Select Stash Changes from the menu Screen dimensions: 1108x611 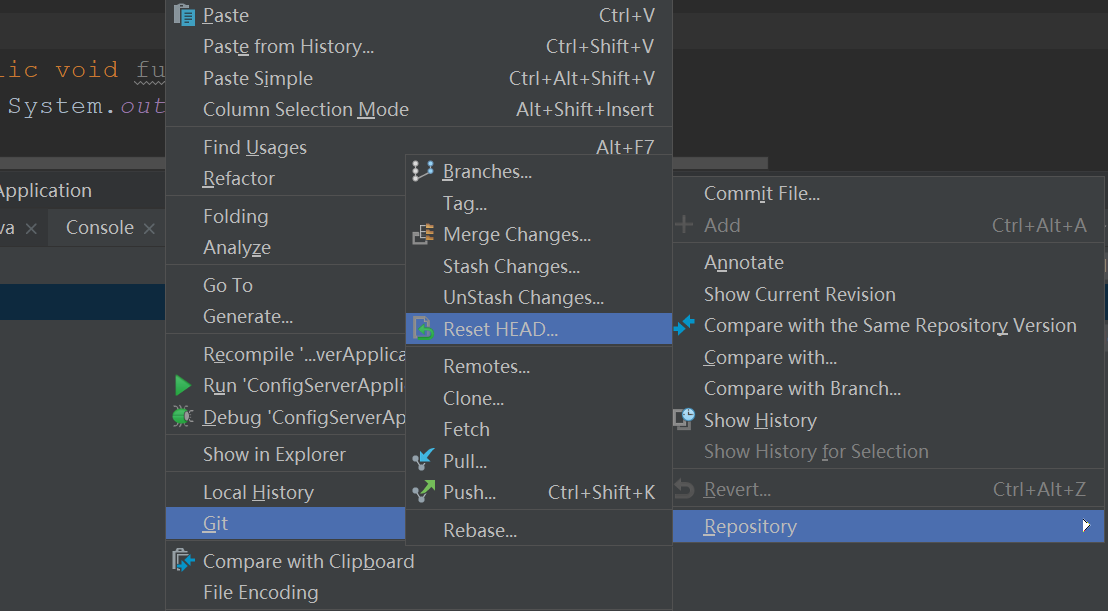pos(511,266)
